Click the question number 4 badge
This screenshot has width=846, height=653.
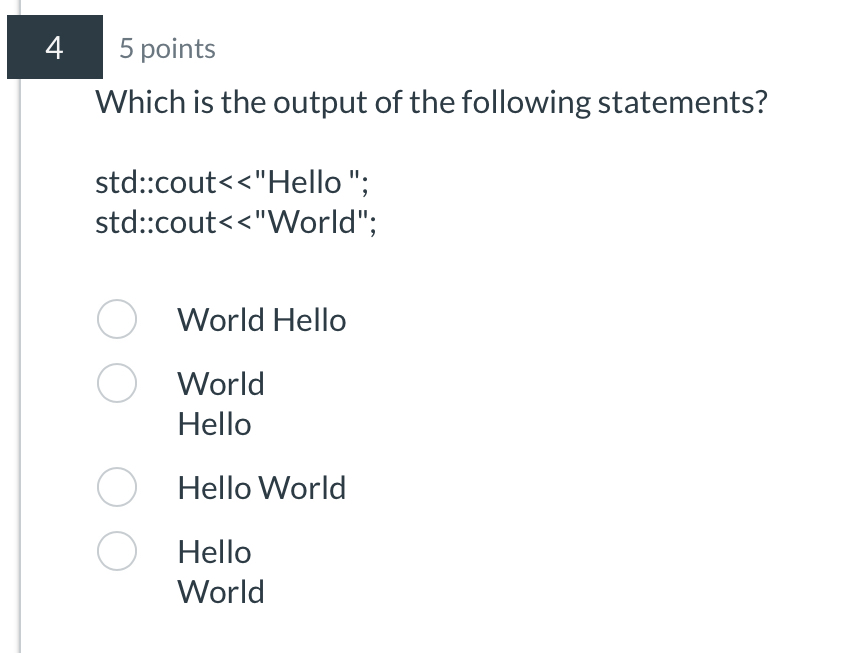(54, 47)
